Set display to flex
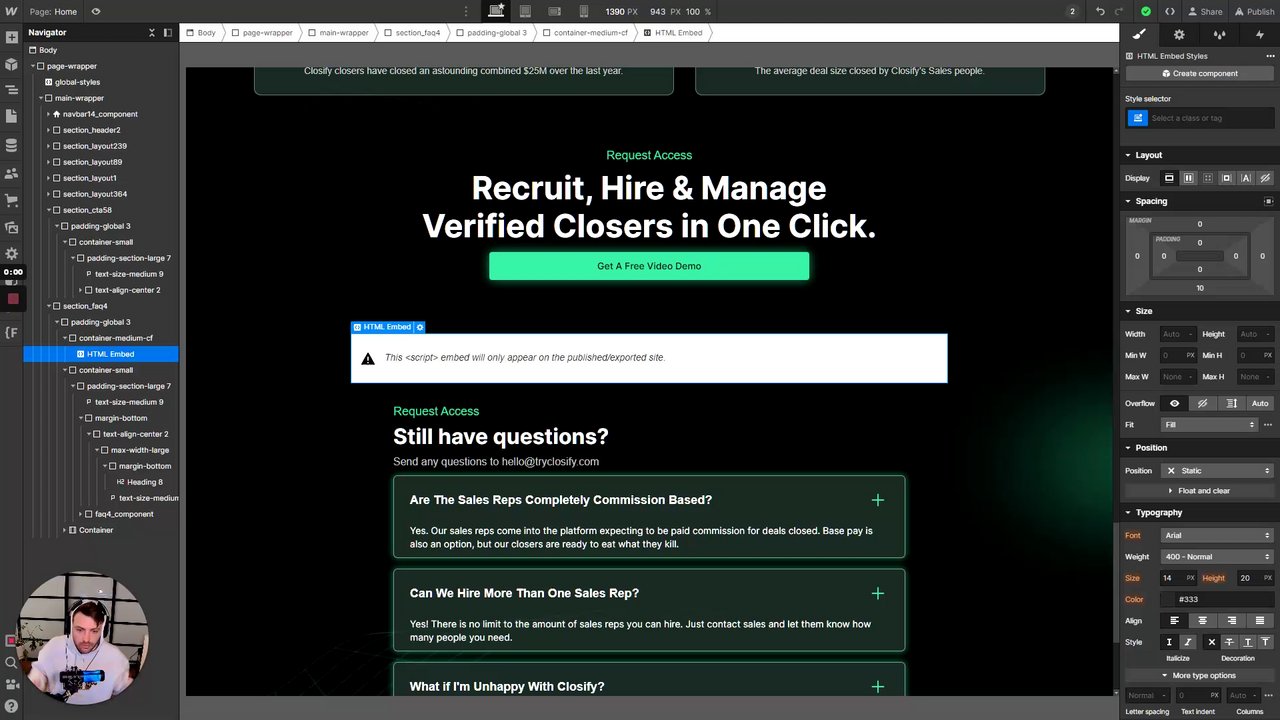 pos(1188,178)
